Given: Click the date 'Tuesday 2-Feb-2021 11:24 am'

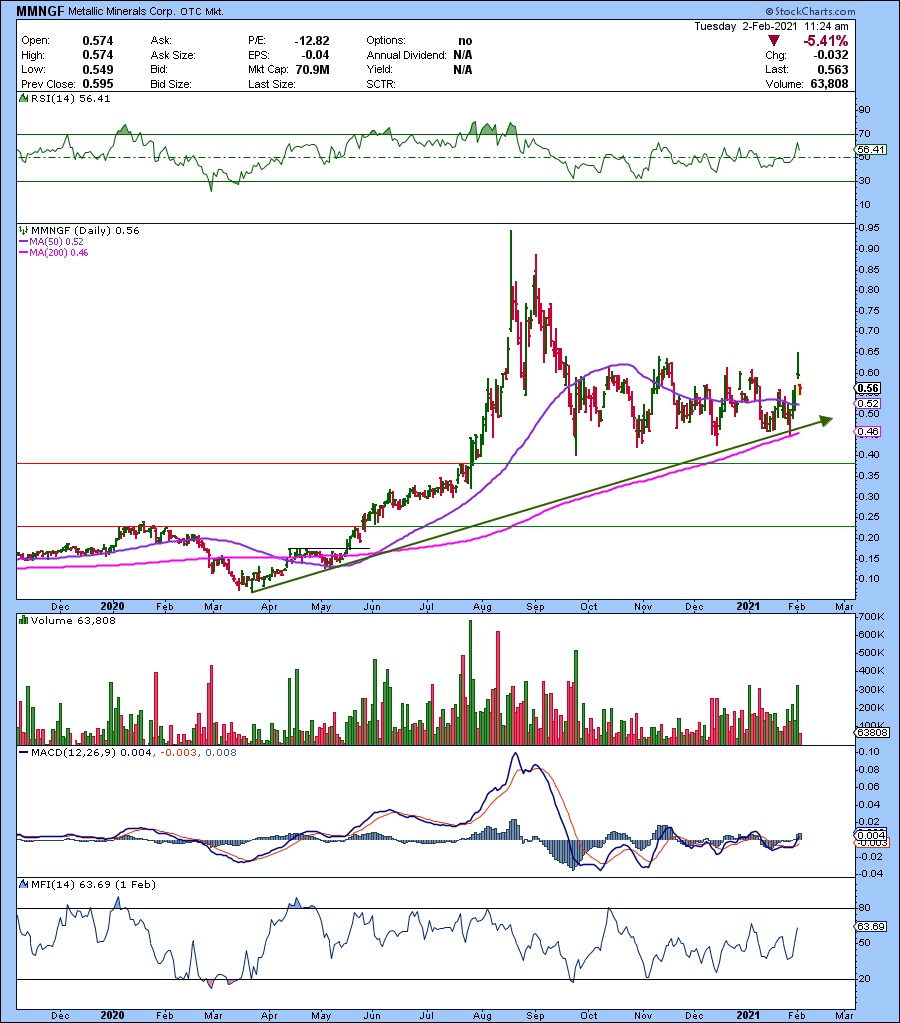Looking at the screenshot, I should [771, 27].
